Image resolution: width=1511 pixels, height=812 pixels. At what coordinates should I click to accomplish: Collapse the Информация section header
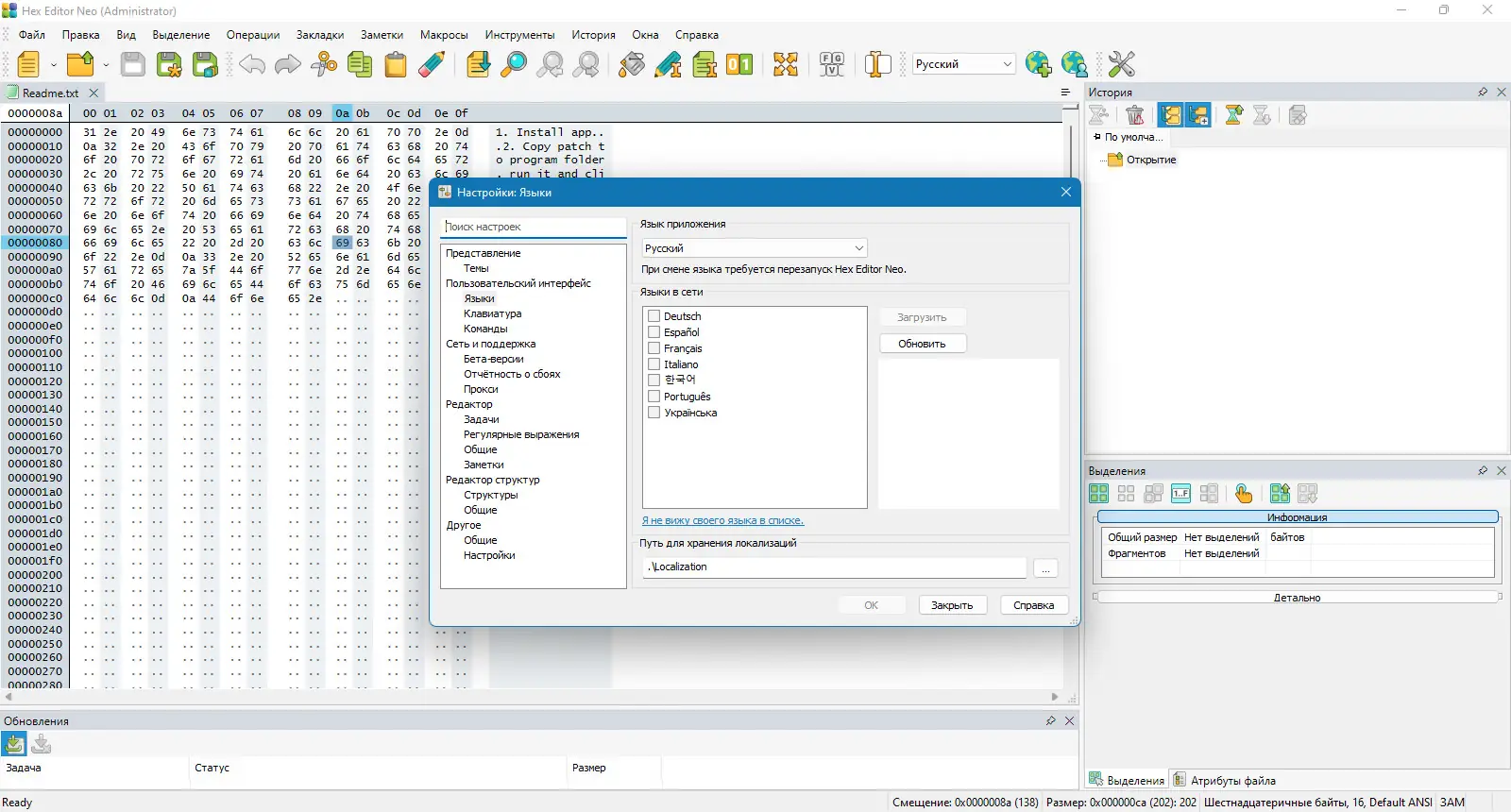click(x=1298, y=516)
